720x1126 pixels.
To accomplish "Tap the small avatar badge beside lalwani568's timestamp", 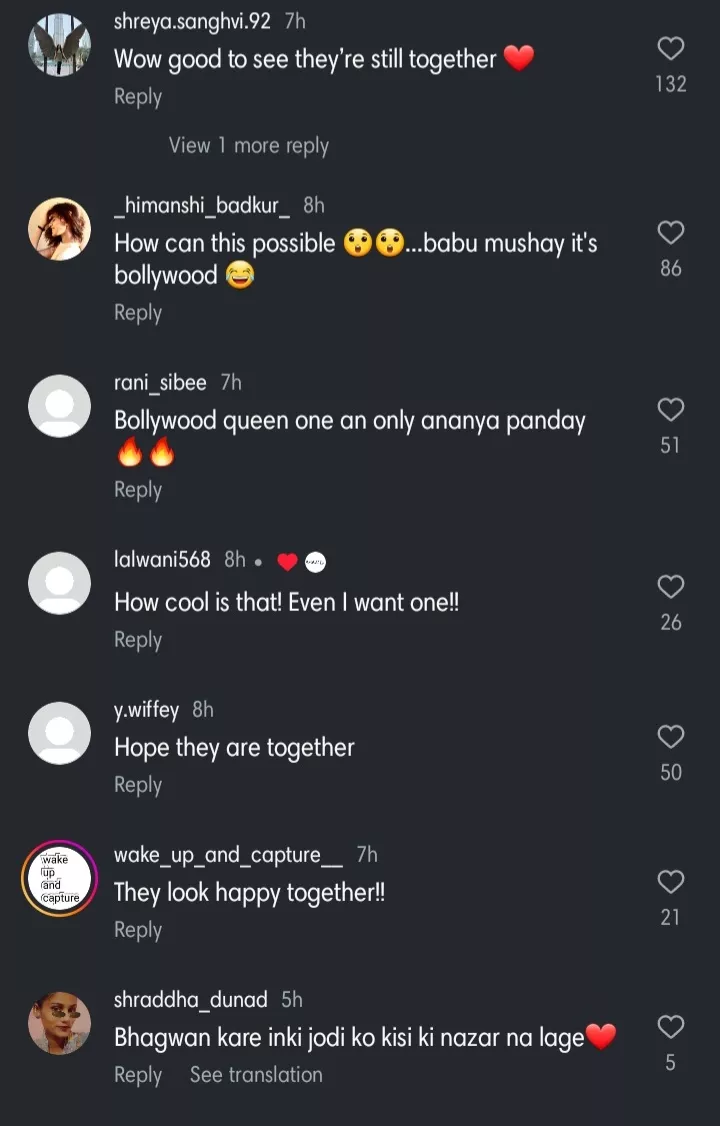I will (316, 562).
